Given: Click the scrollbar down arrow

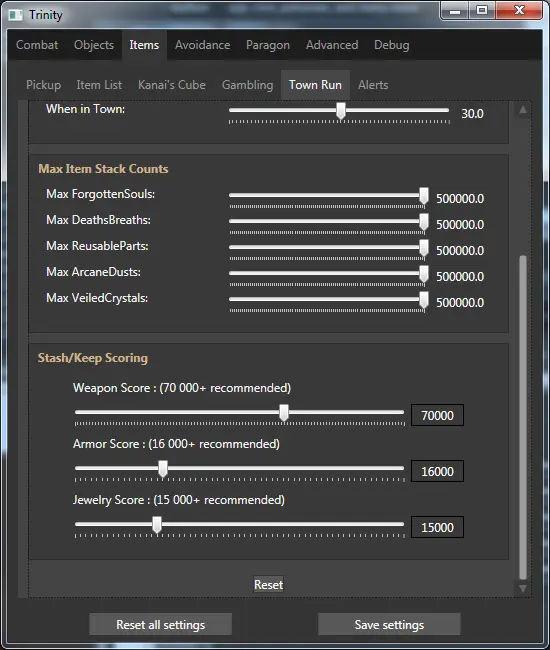Looking at the screenshot, I should pos(523,588).
